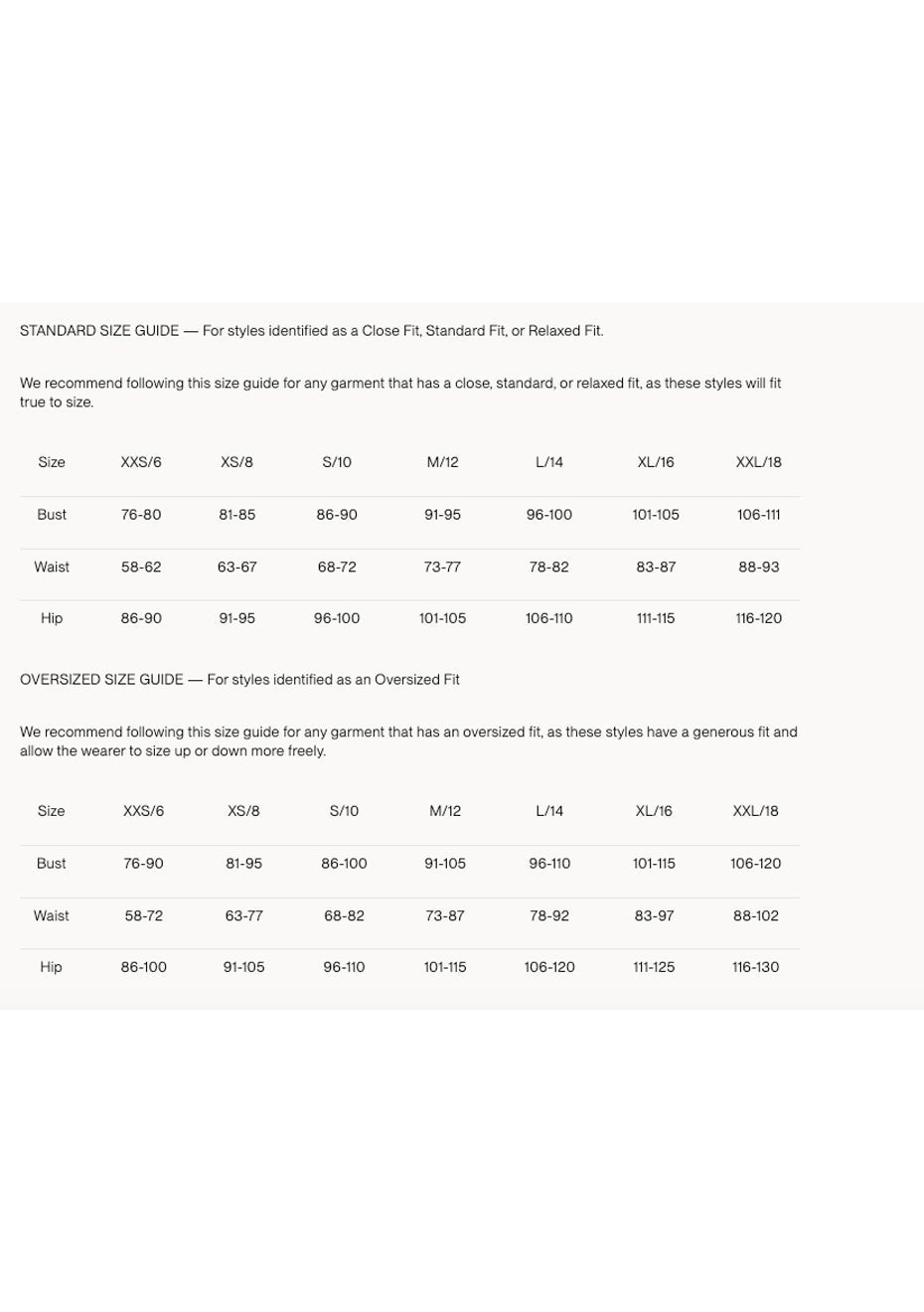
Task: Click the standard bust value 76-80
Action: click(141, 515)
